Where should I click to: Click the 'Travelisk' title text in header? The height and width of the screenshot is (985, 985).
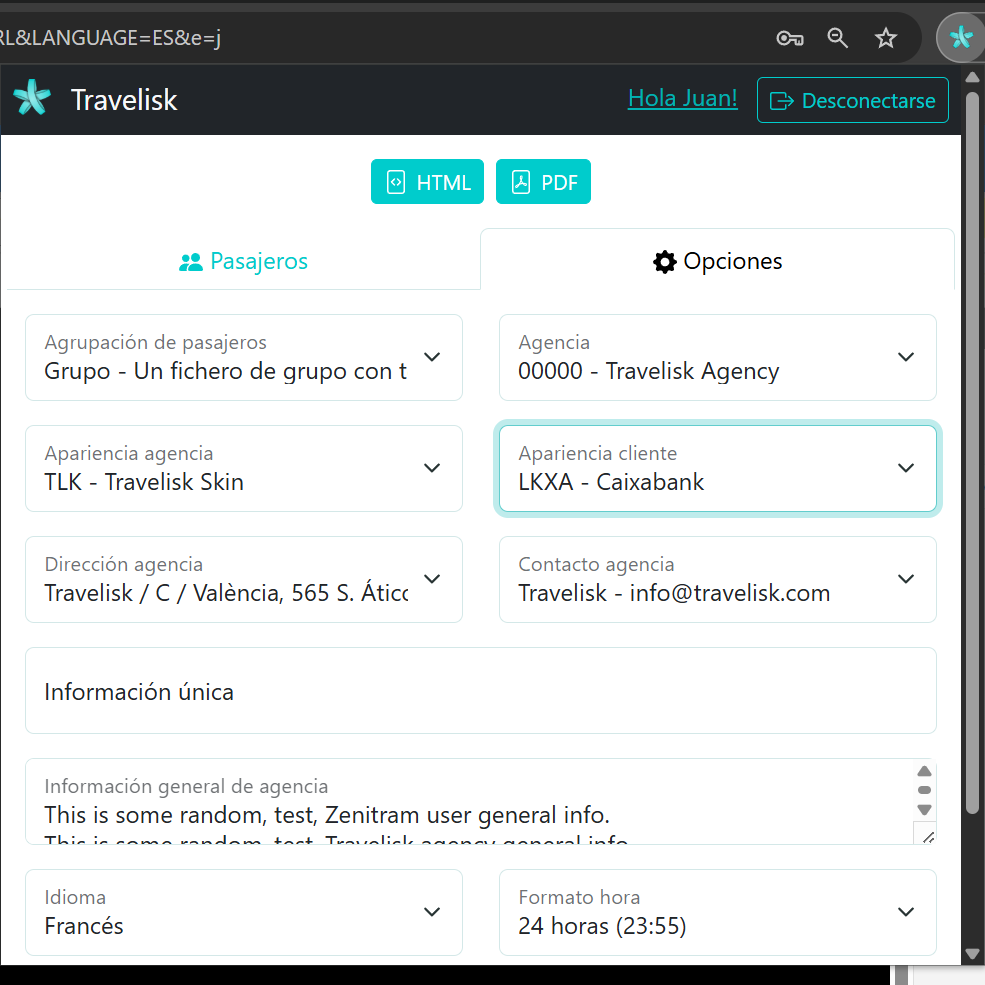click(x=124, y=100)
